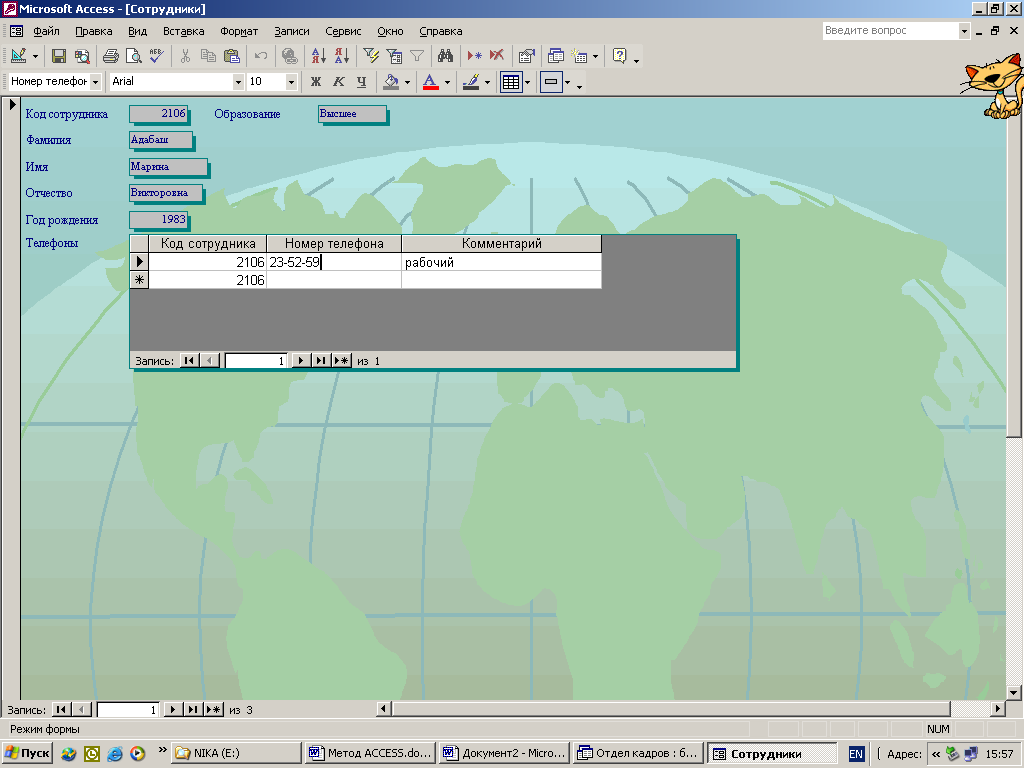Viewport: 1024px width, 768px height.
Task: Go to last employee in main form navigator
Action: [193, 709]
